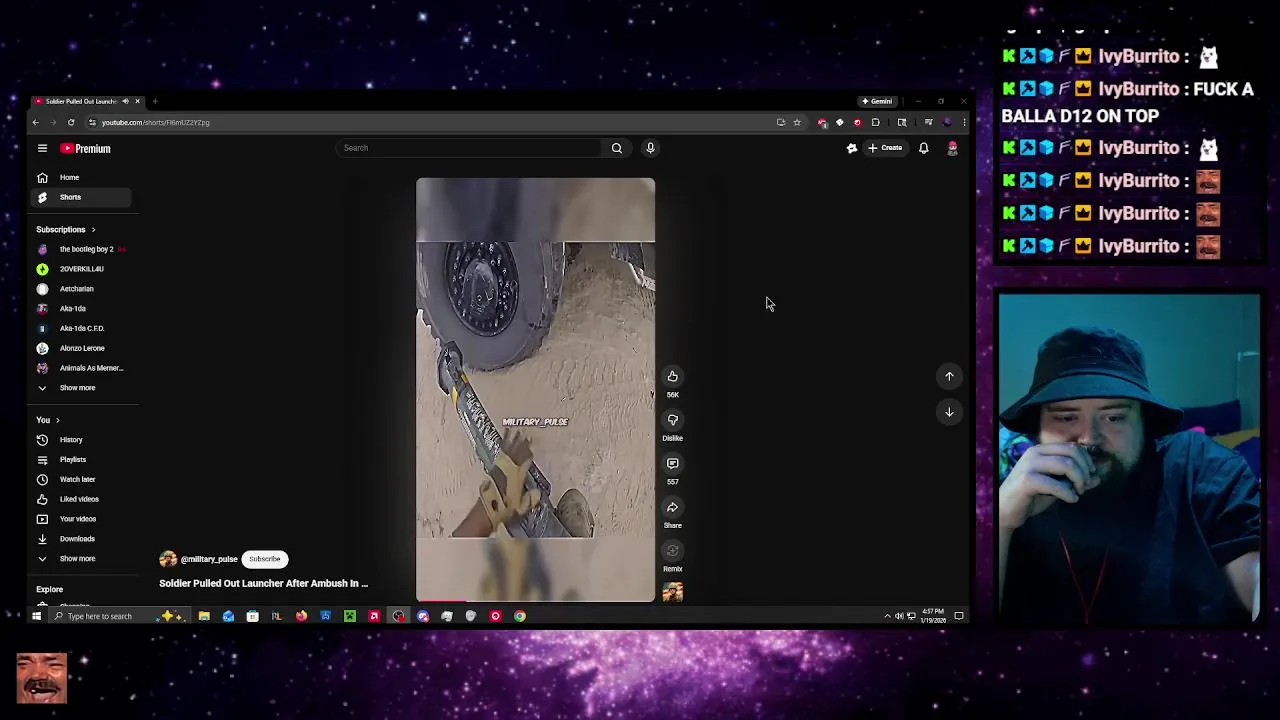Share this Short
The width and height of the screenshot is (1280, 720).
[673, 507]
